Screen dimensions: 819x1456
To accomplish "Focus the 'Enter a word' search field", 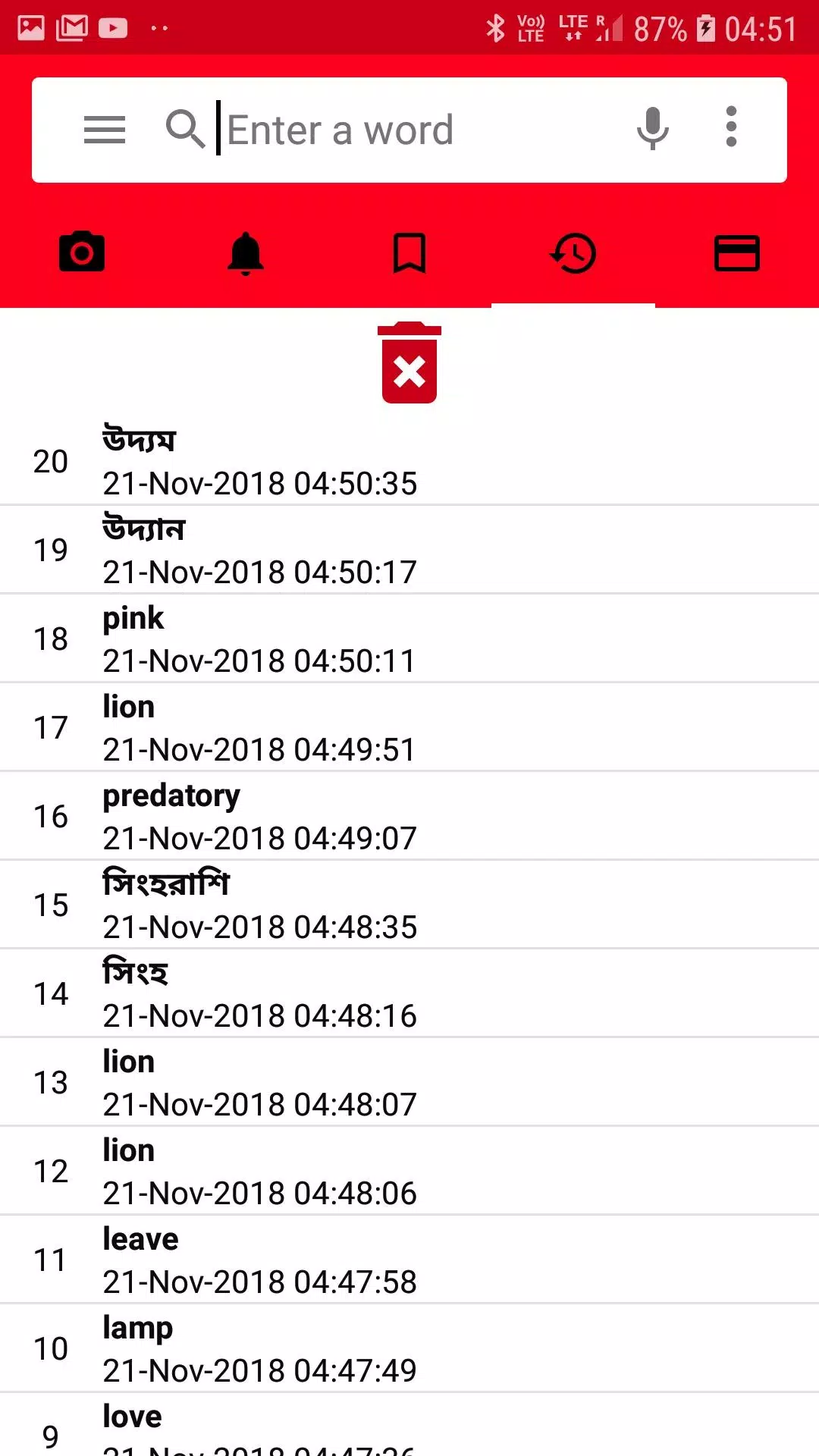I will (417, 130).
